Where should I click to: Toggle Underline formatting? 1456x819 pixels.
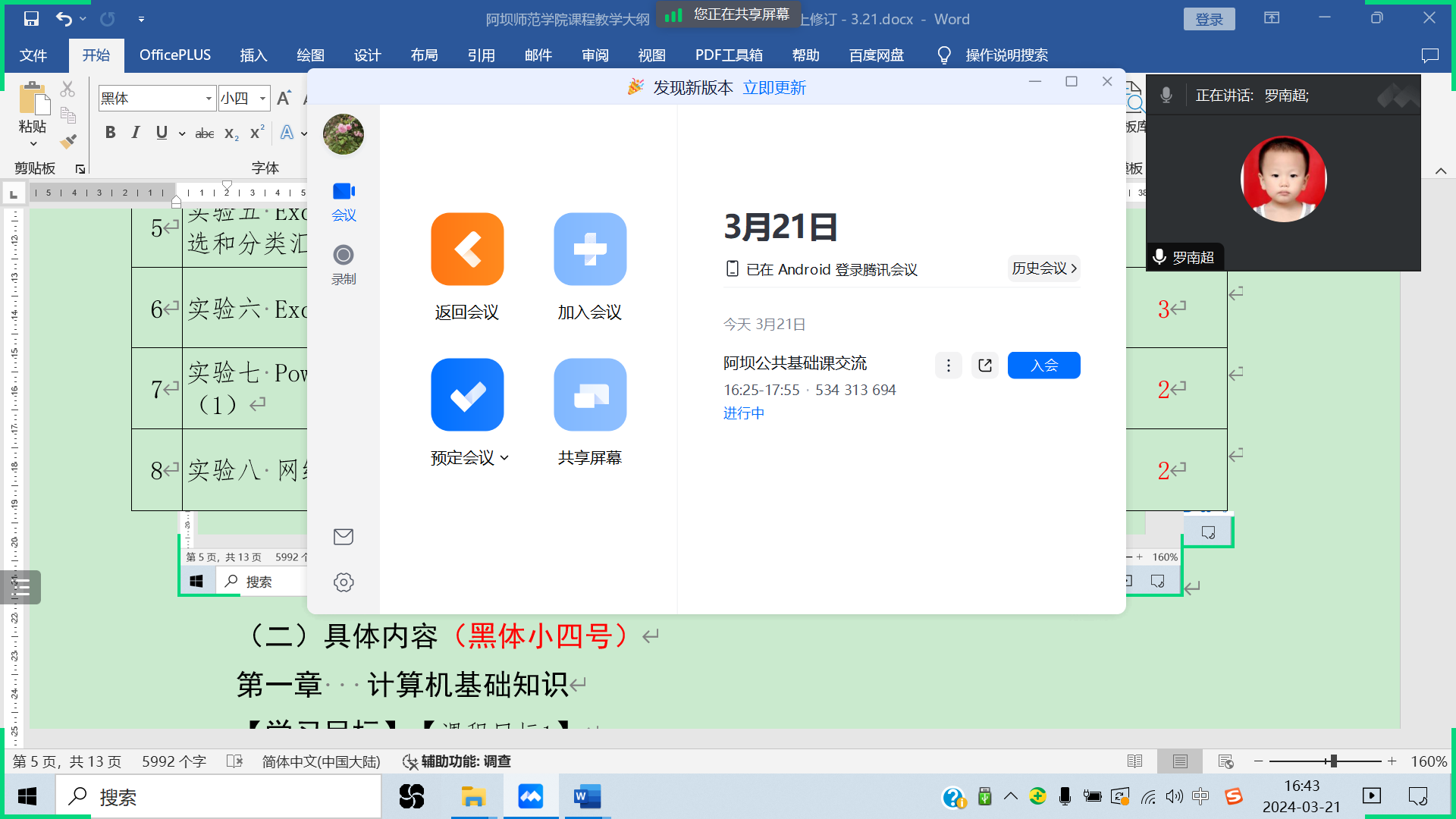click(162, 133)
